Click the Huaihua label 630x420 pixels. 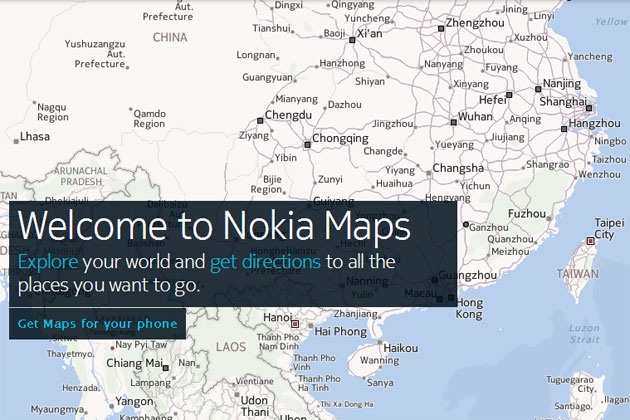tap(394, 184)
